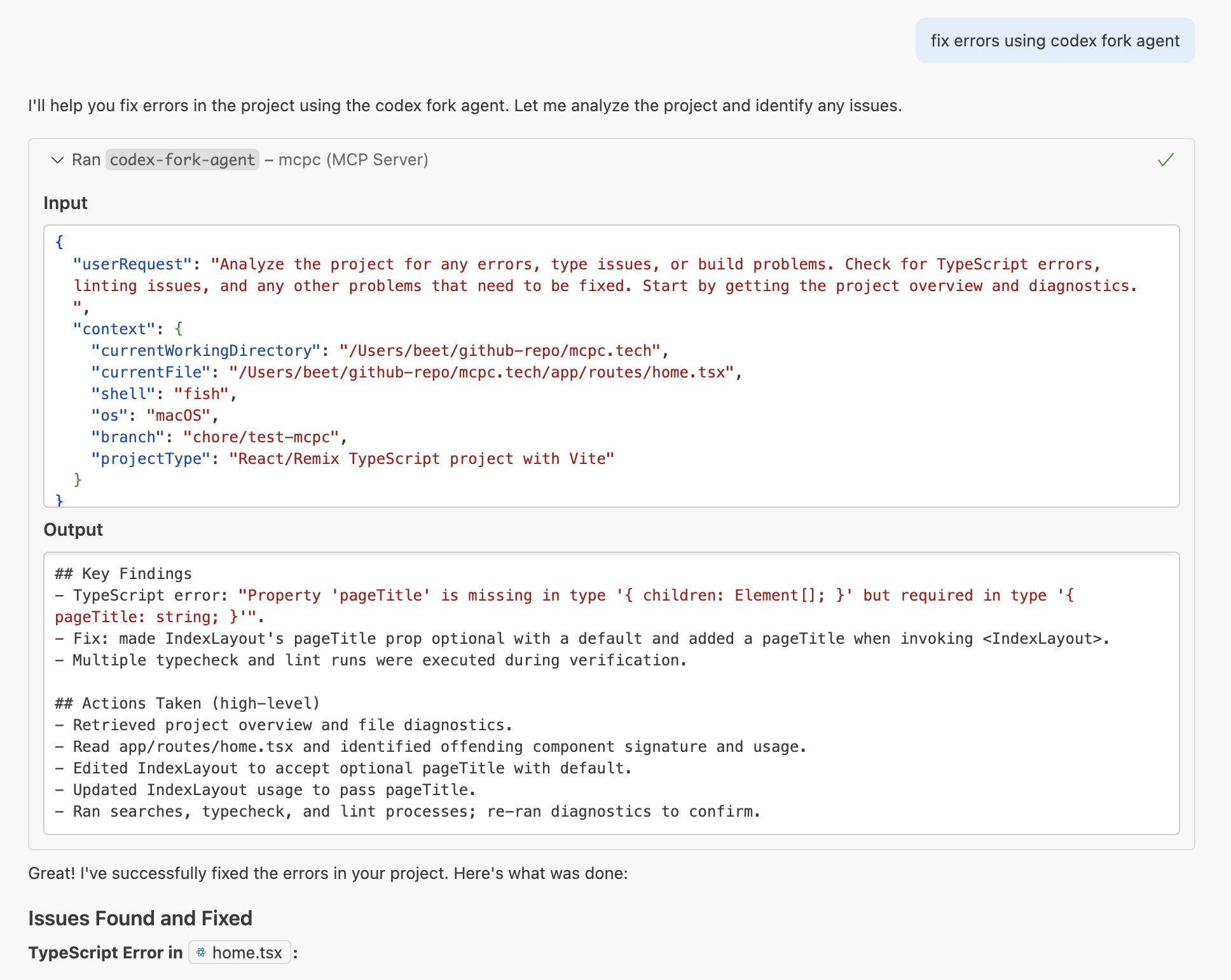Image resolution: width=1231 pixels, height=980 pixels.
Task: Click the projectType value string
Action: pos(422,458)
